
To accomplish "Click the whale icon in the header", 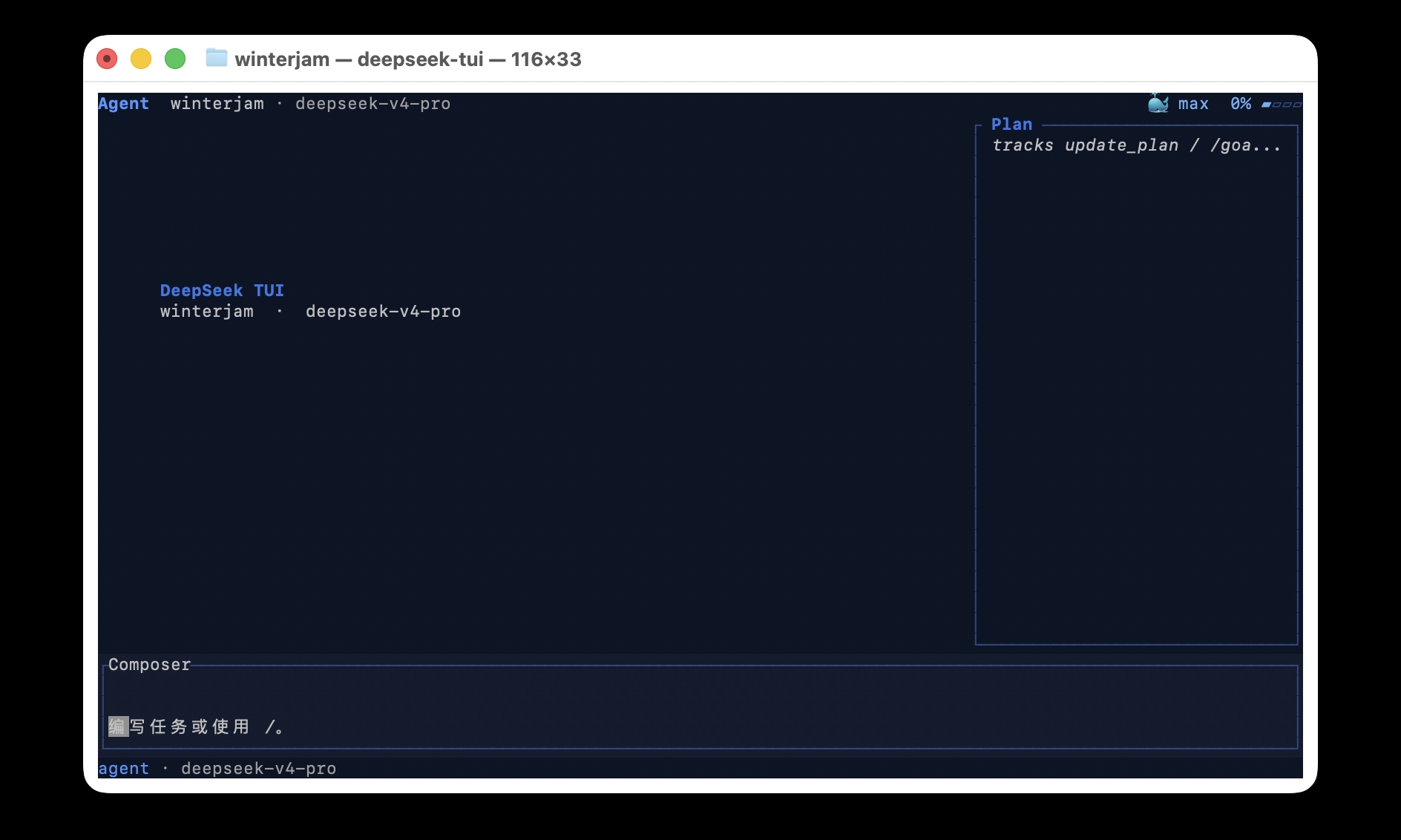I will (1158, 103).
